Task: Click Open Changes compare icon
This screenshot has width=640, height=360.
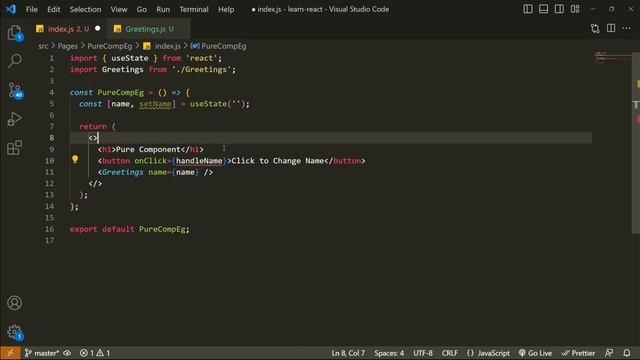Action: 595,28
